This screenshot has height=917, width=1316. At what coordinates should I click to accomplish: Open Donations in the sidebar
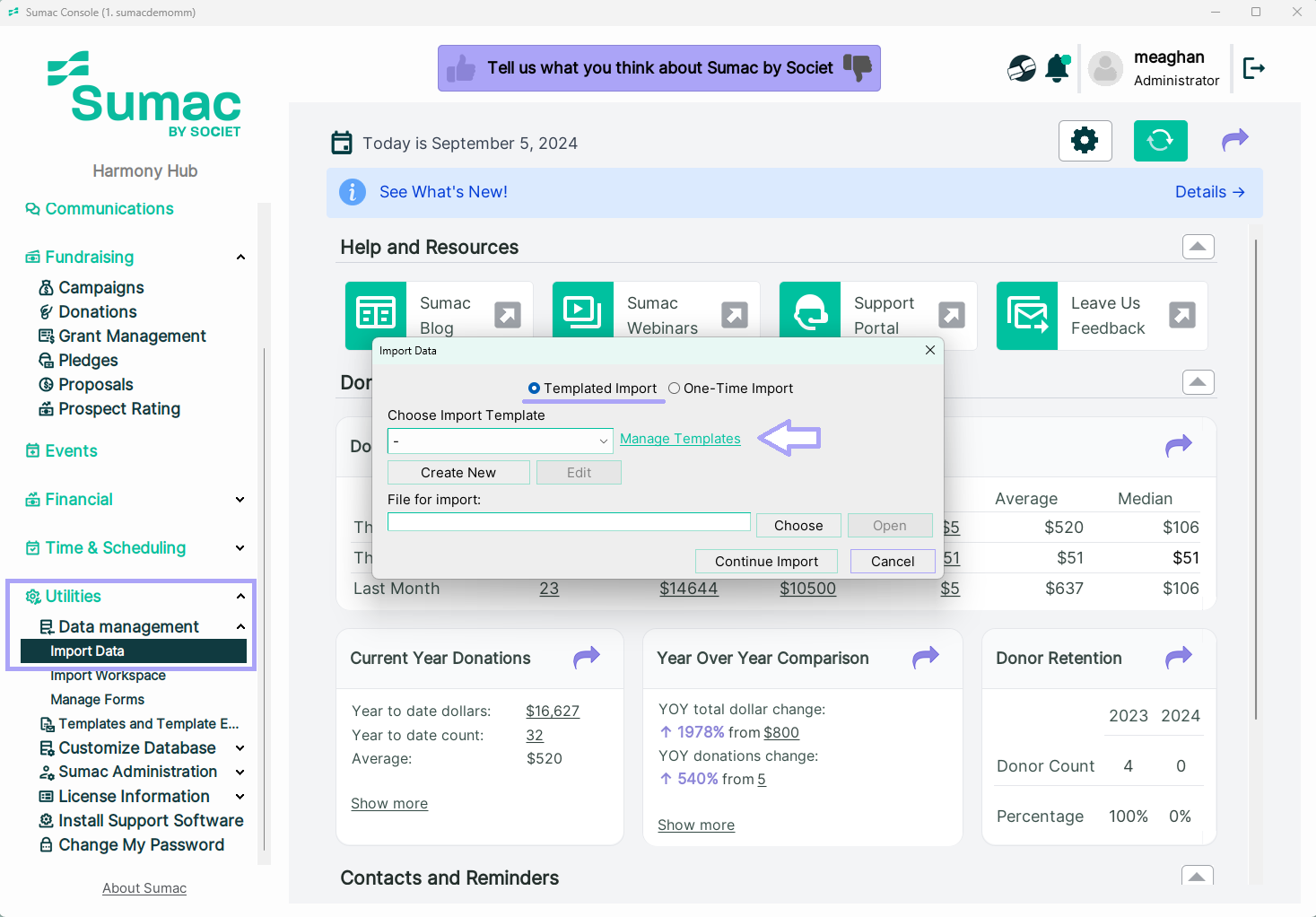pyautogui.click(x=98, y=312)
